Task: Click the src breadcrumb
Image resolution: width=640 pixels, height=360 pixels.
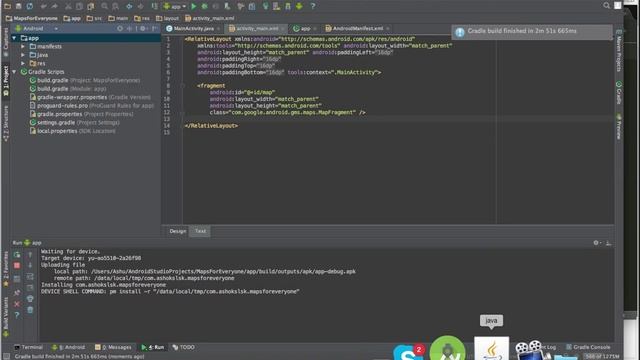Action: 94,18
